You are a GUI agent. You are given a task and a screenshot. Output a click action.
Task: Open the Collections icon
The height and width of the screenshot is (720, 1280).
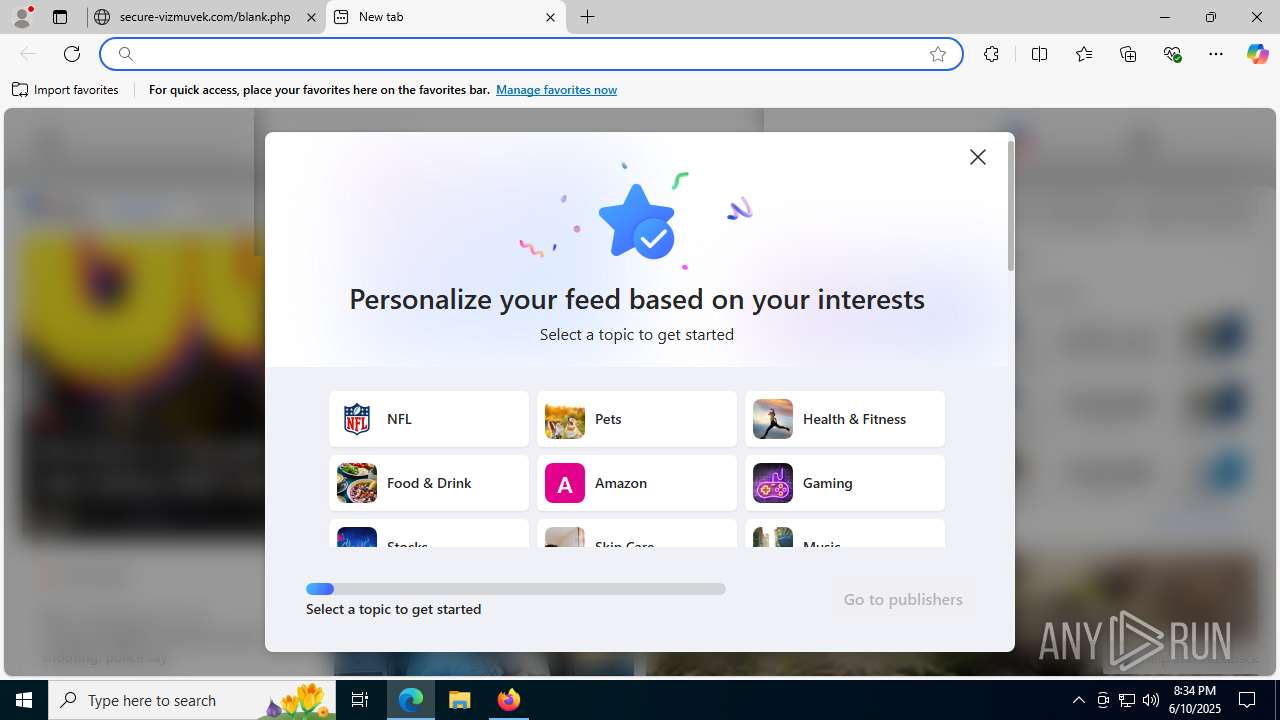tap(1128, 54)
